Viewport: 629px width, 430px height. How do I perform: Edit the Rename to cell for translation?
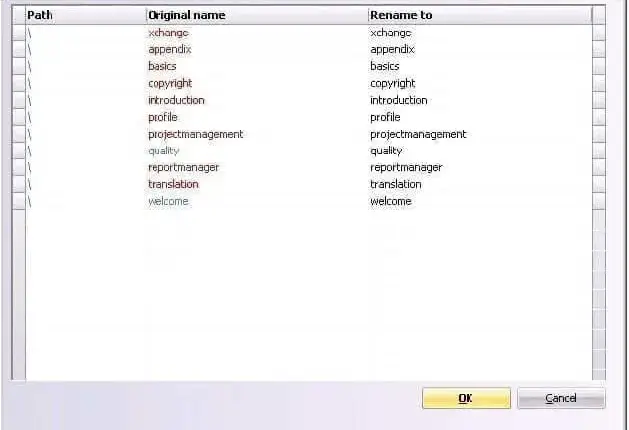tap(480, 184)
